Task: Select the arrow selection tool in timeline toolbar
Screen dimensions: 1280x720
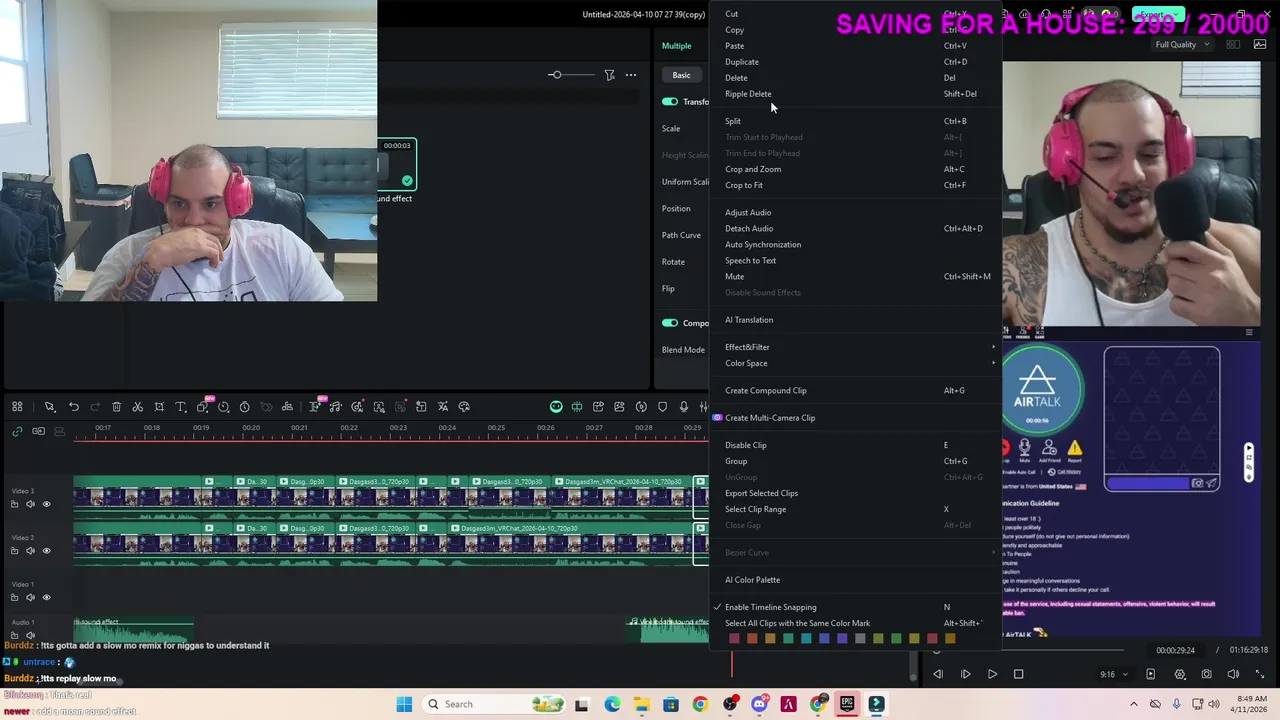Action: click(x=50, y=407)
